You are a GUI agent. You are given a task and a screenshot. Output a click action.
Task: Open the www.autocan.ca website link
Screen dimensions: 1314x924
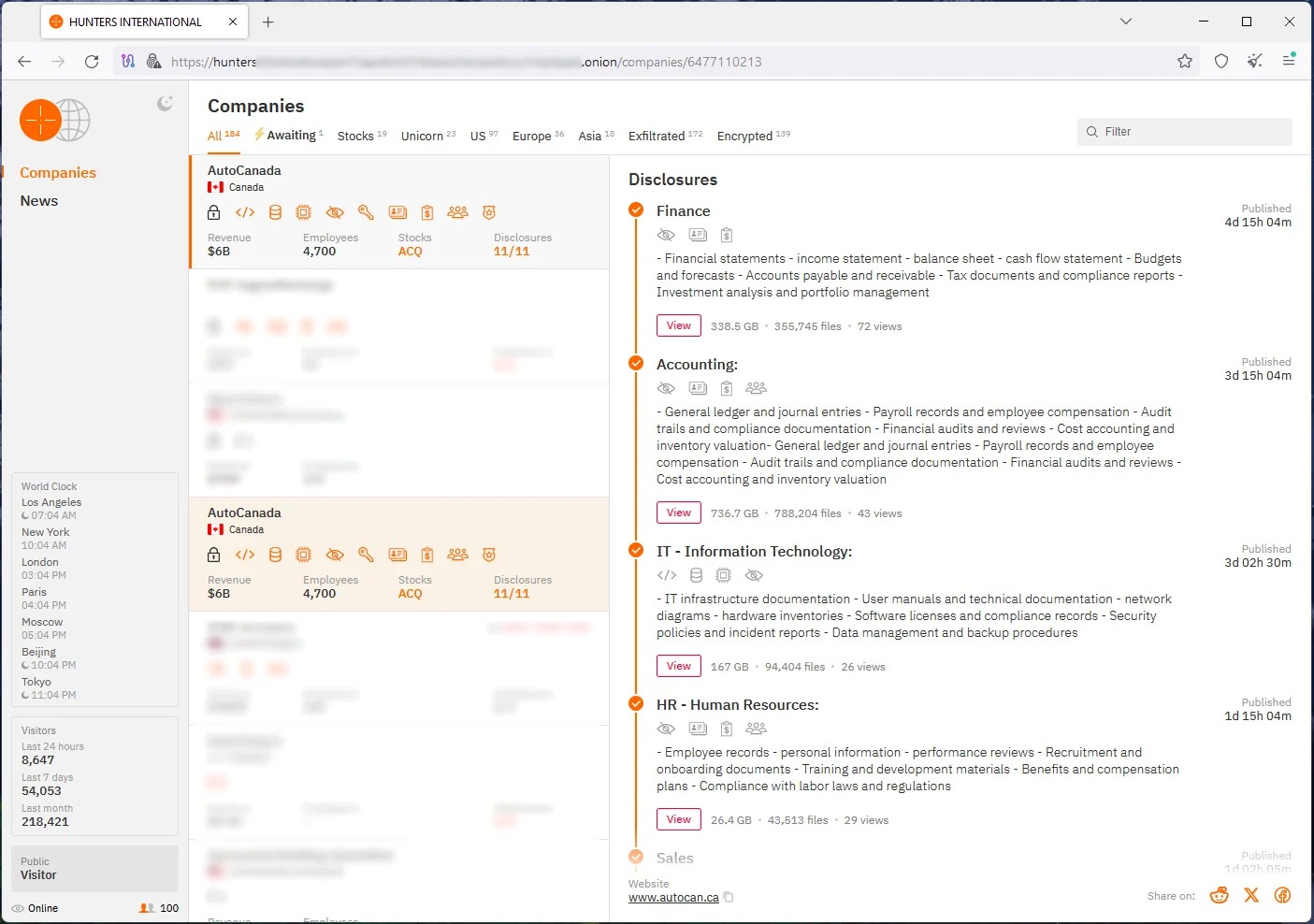(x=673, y=898)
